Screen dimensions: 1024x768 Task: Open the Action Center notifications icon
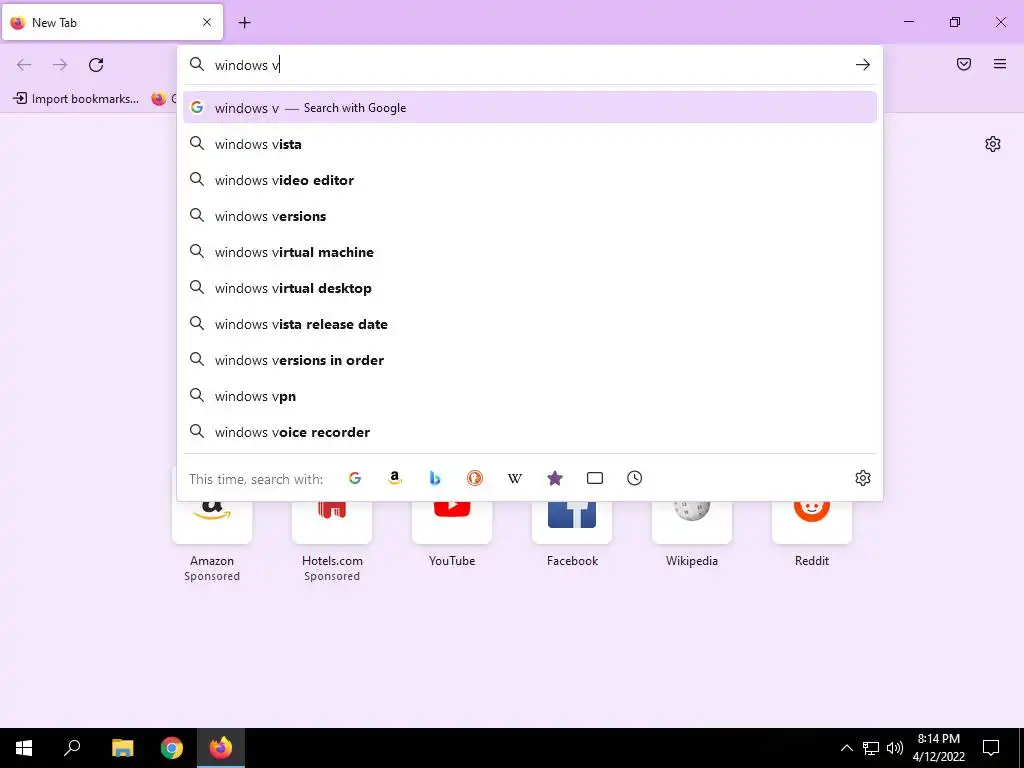pos(991,748)
